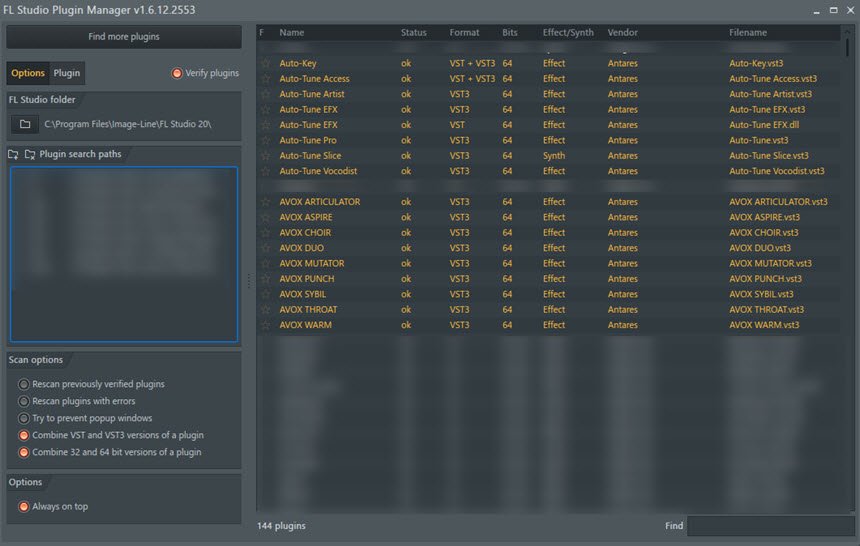Select the Auto-Tune Vocodist plugin name
The height and width of the screenshot is (546, 860).
click(318, 171)
